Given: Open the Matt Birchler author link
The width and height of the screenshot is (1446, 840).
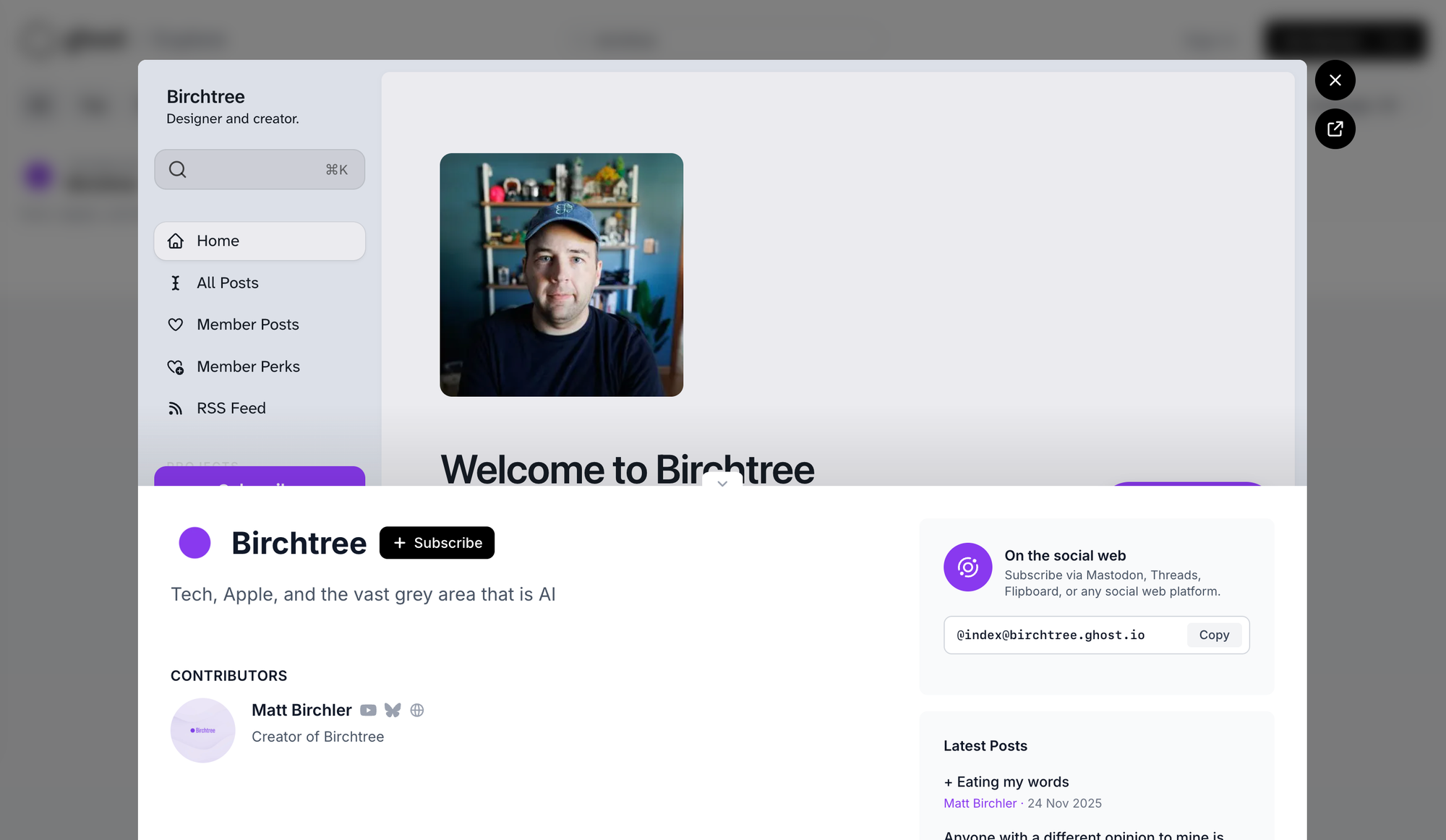Looking at the screenshot, I should click(980, 803).
